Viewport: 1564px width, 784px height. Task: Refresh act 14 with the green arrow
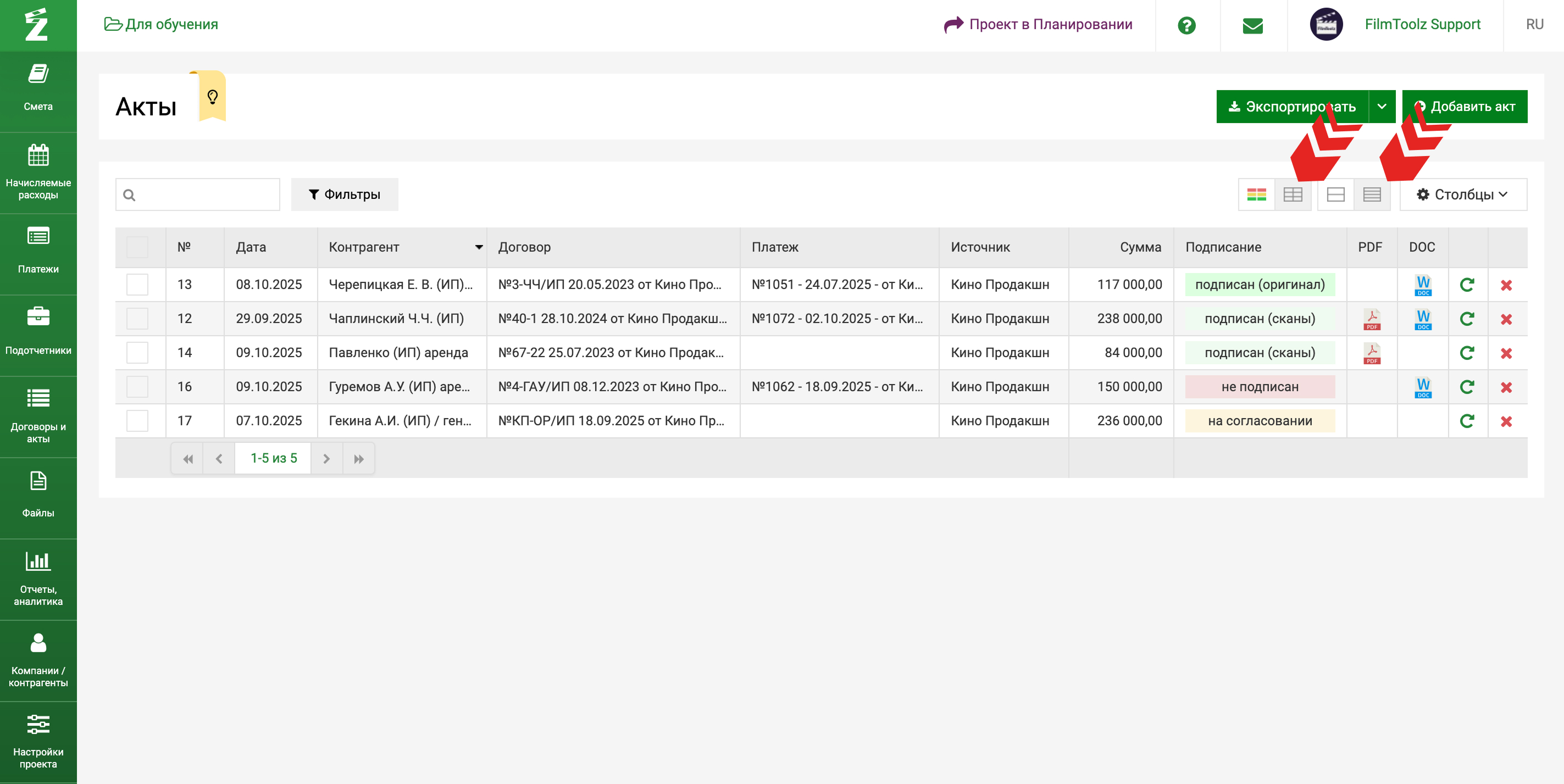click(1467, 353)
